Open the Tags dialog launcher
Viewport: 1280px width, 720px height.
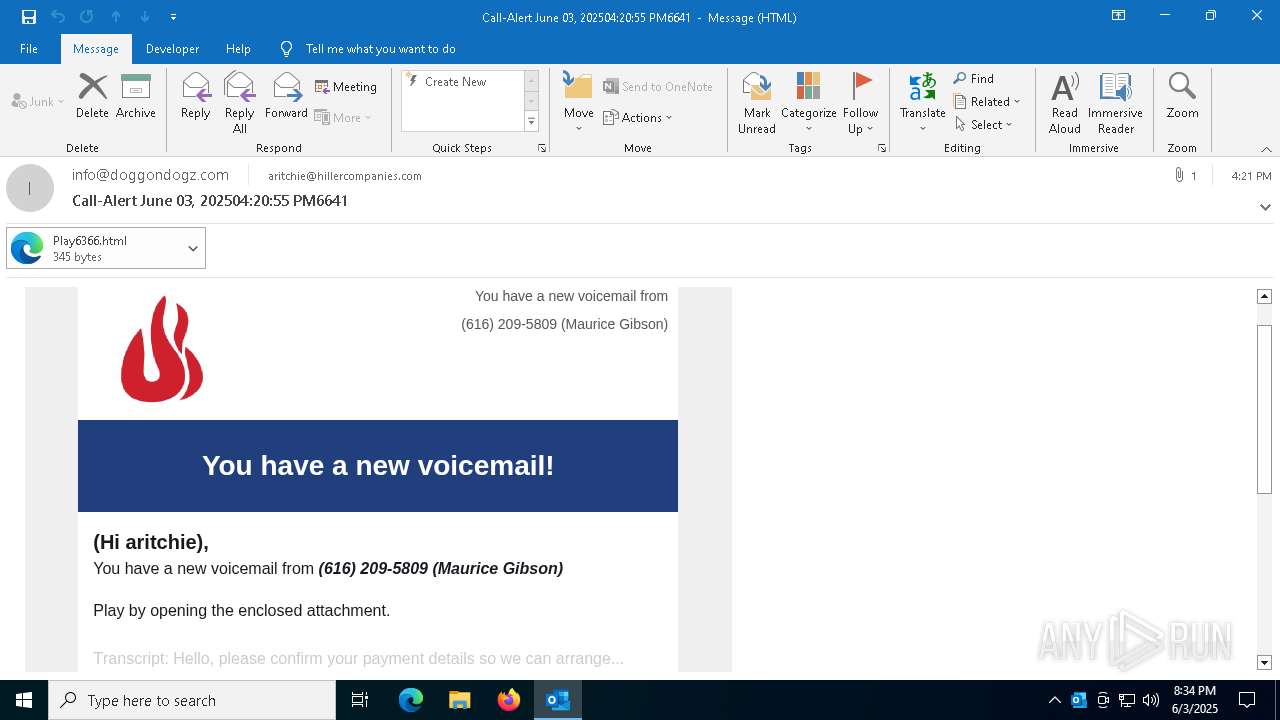882,148
